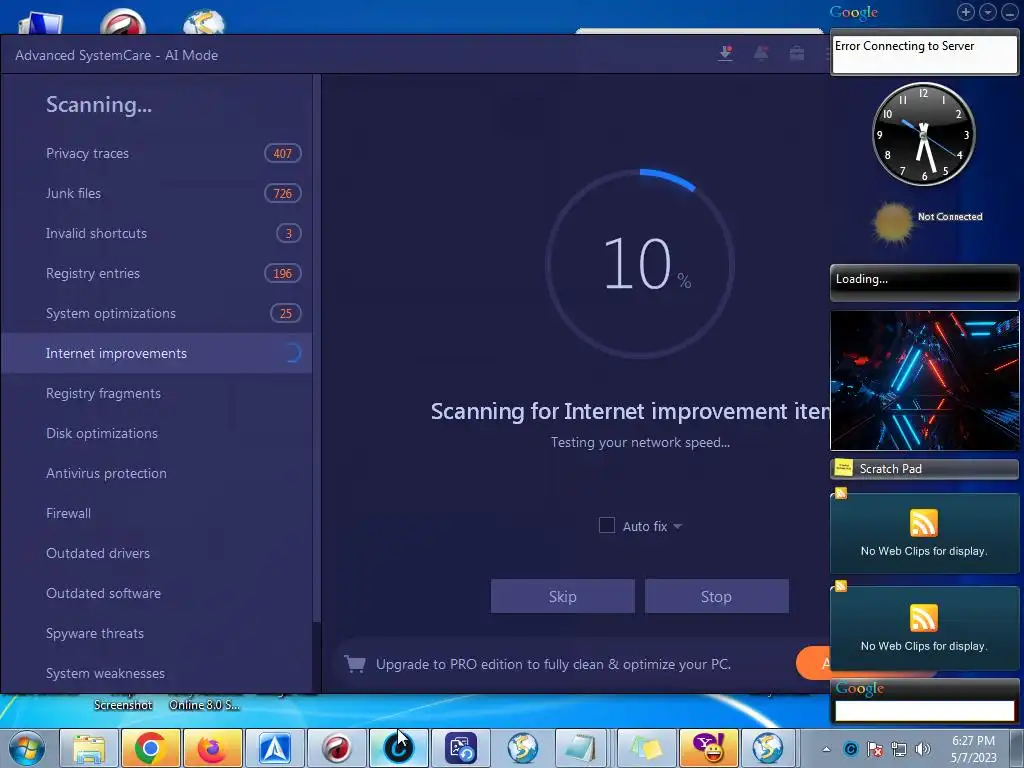This screenshot has height=768, width=1024.
Task: Select Internet improvements scan item
Action: click(x=156, y=353)
